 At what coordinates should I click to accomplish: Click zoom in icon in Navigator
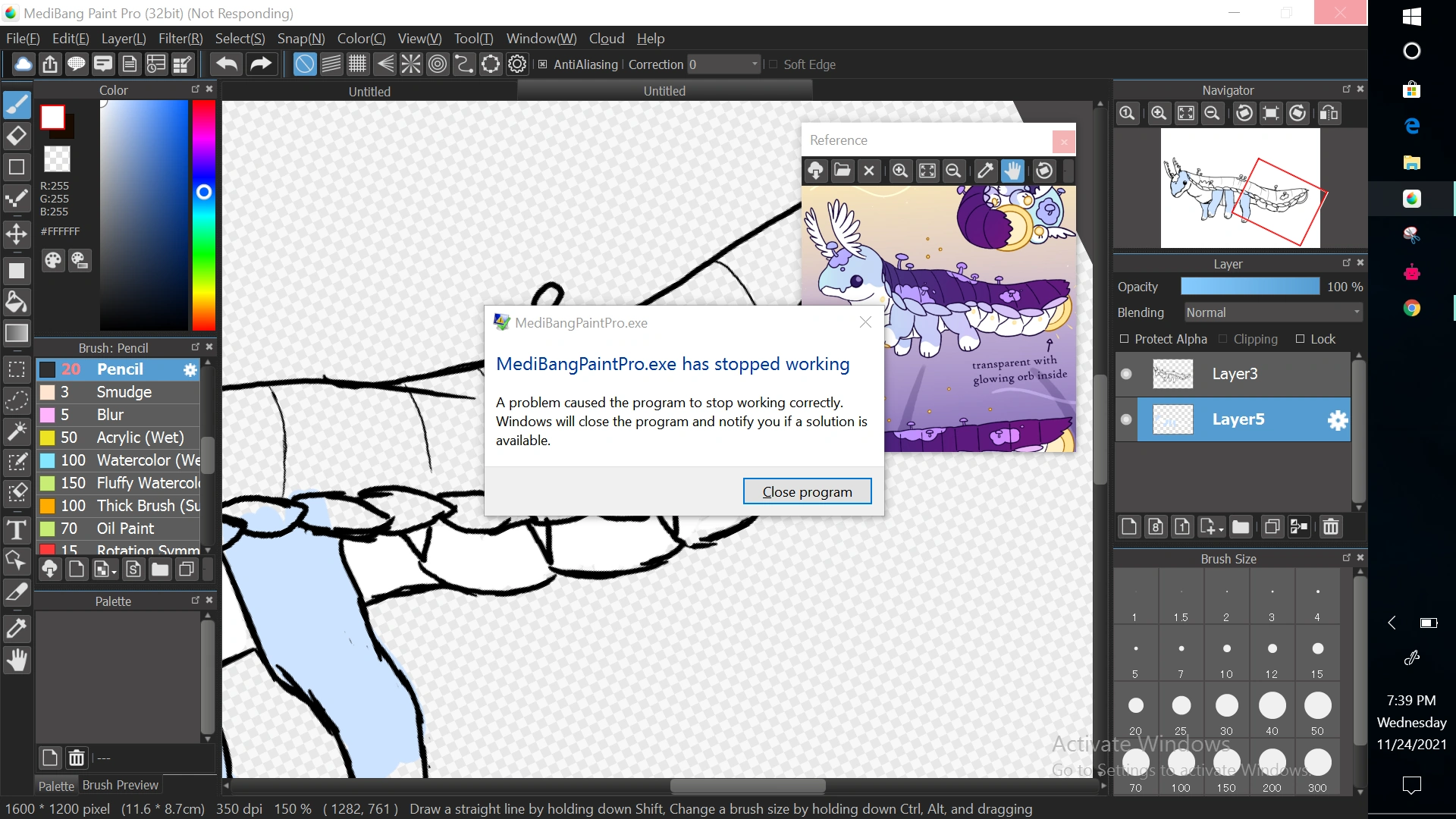point(1158,114)
